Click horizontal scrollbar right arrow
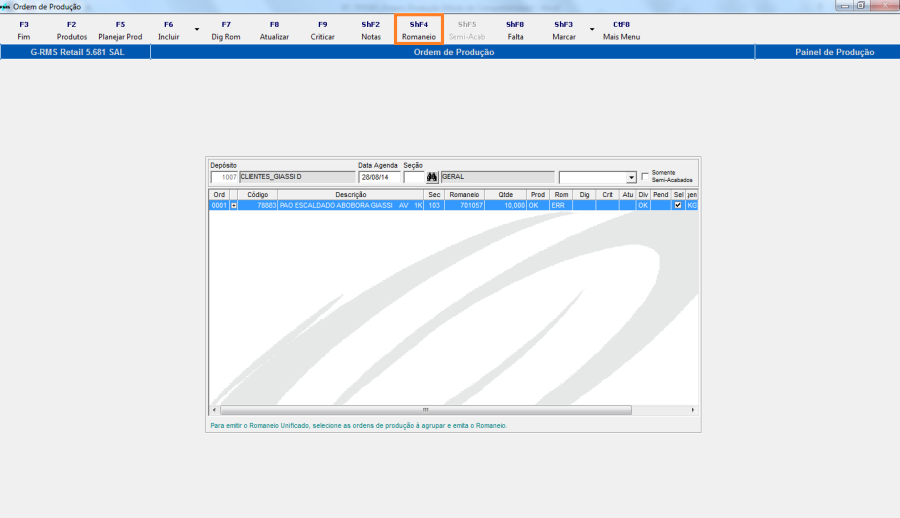 coord(693,410)
